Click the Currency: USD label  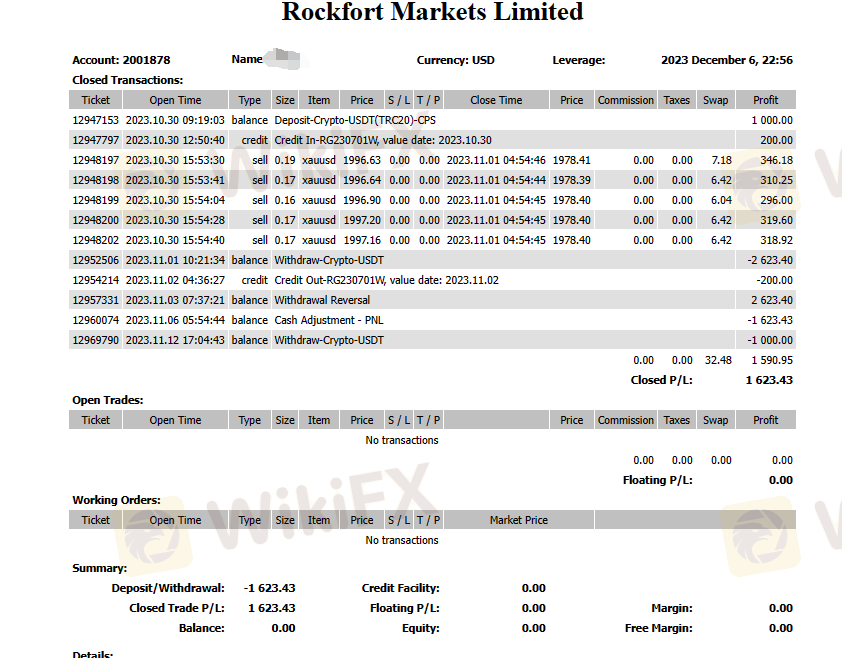(455, 60)
